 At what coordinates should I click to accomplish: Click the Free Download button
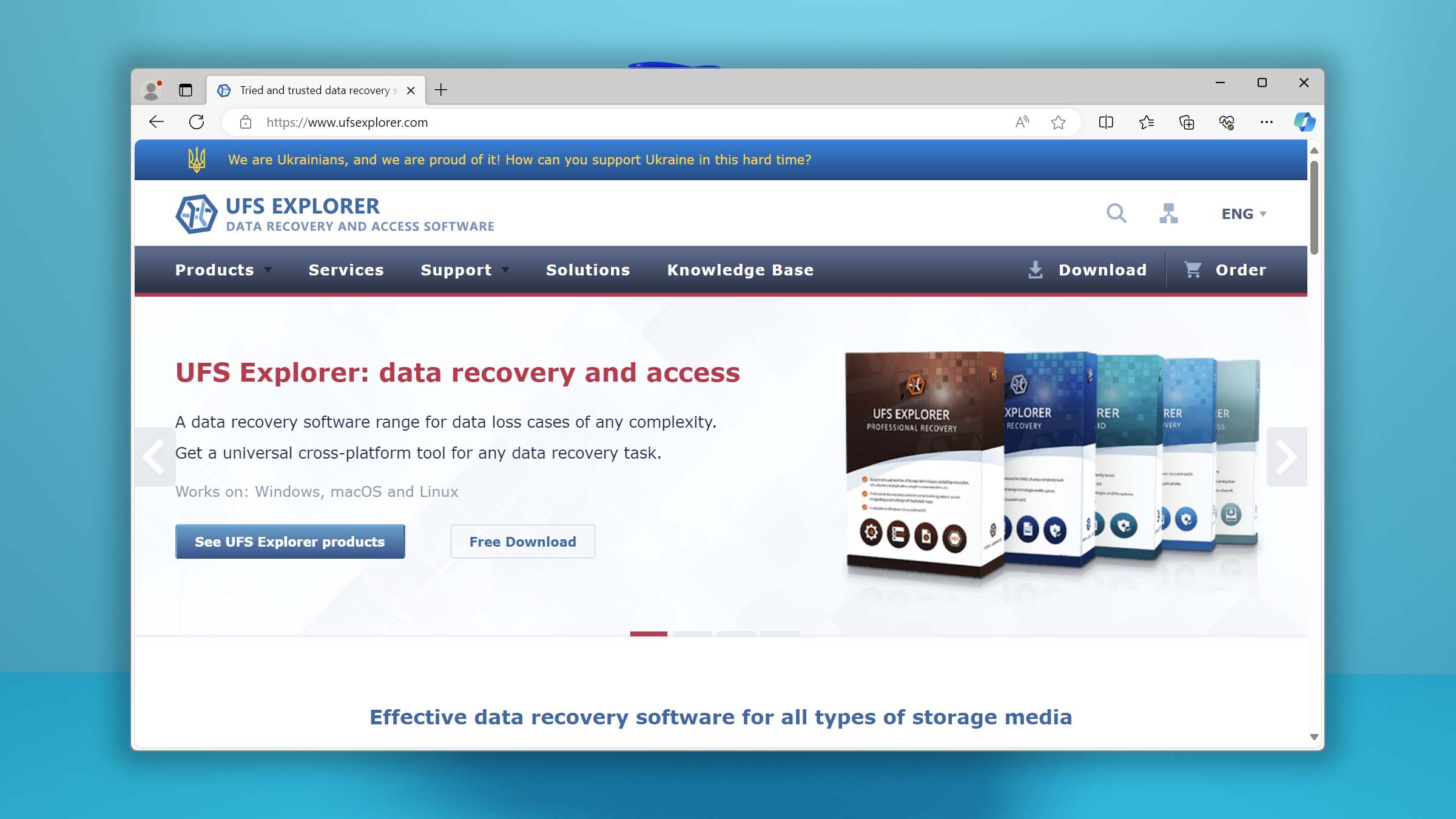point(523,541)
